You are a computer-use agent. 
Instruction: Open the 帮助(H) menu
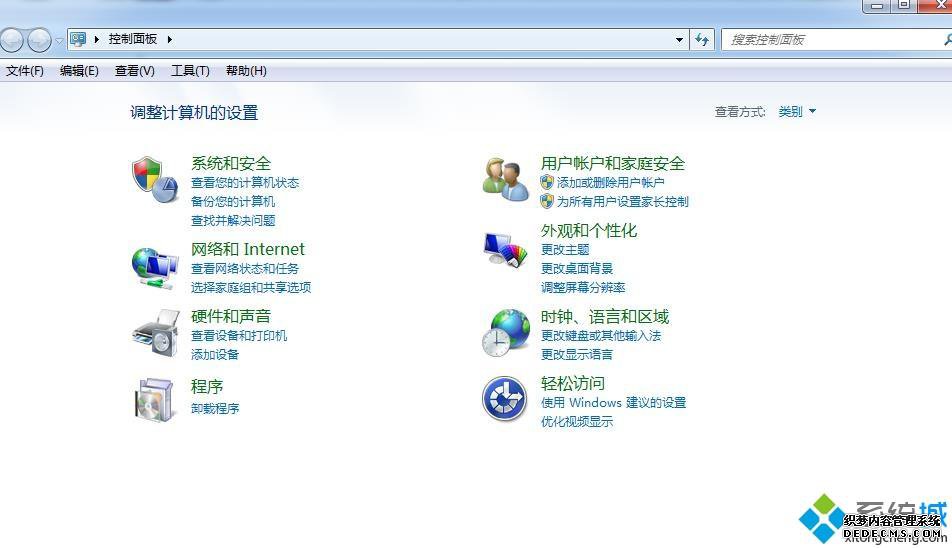click(x=246, y=71)
